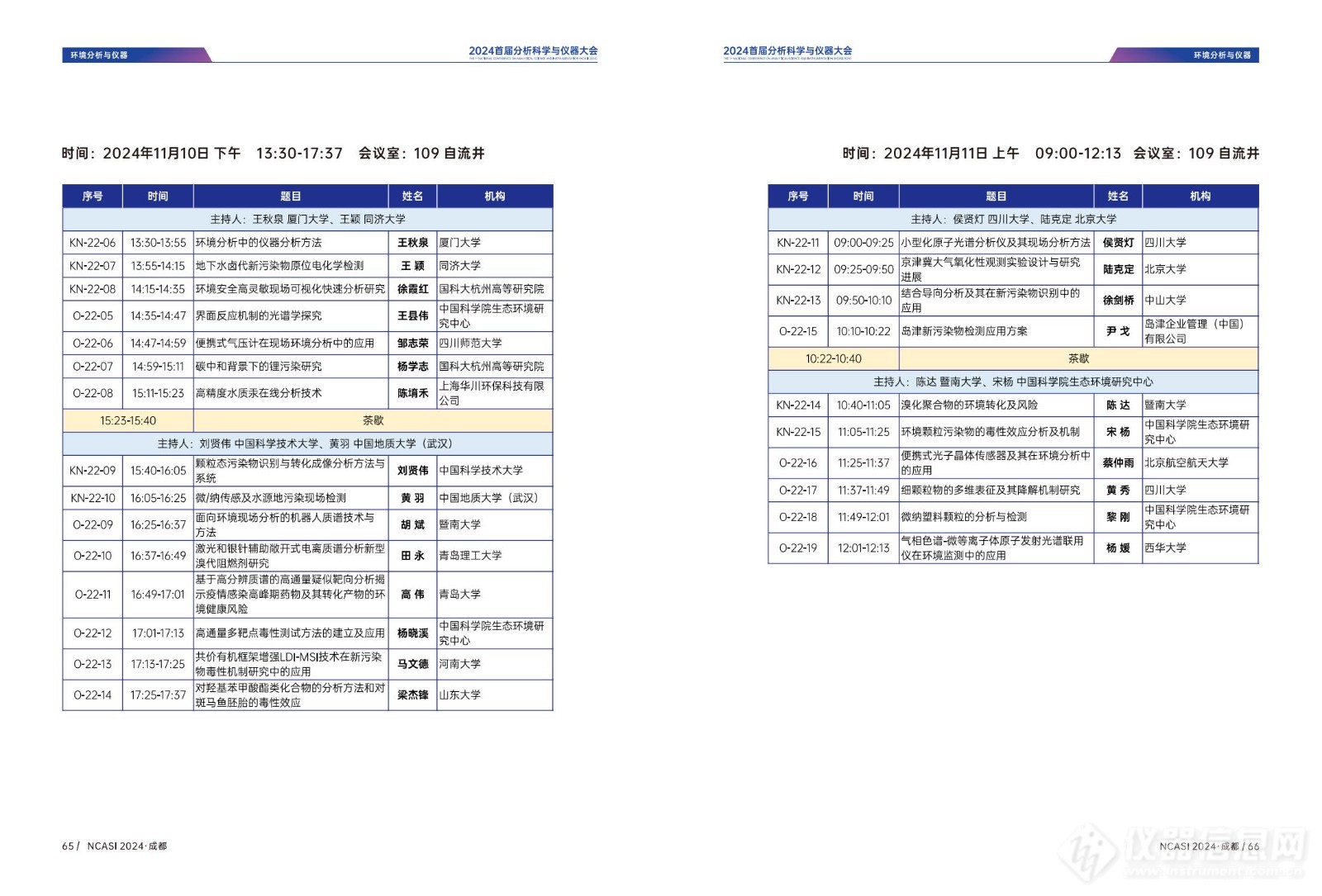The image size is (1322, 896).
Task: Click speaker name 宋 杨 in KN-22-15 row
Action: (1118, 432)
